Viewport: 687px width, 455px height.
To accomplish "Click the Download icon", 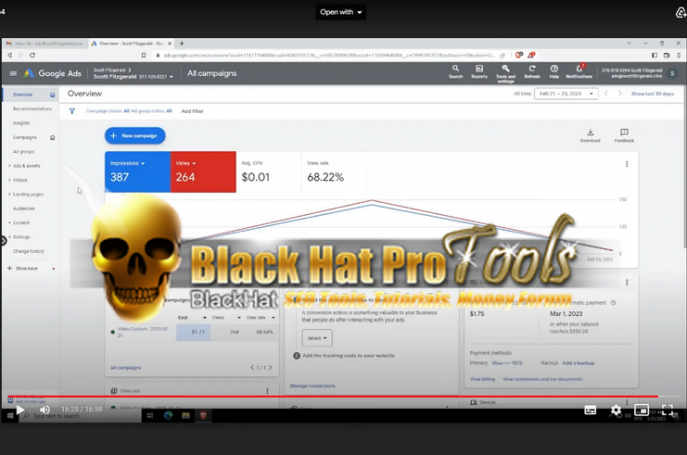I will click(x=590, y=135).
